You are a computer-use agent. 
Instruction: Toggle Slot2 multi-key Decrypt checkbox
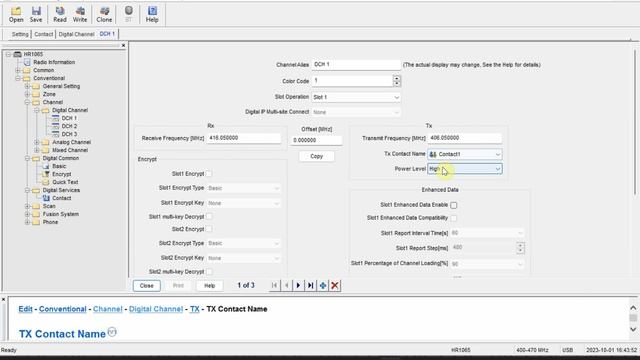tap(209, 271)
